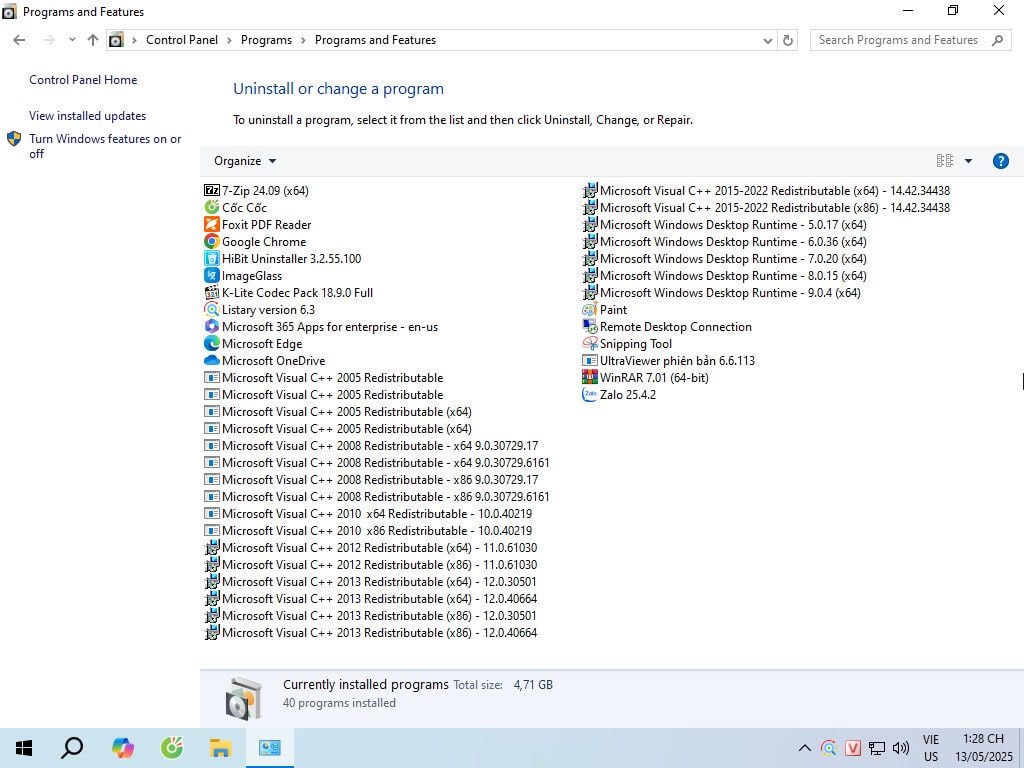Select Microsoft Windows Desktop Runtime 6.0.36
Viewport: 1024px width, 768px height.
(724, 242)
